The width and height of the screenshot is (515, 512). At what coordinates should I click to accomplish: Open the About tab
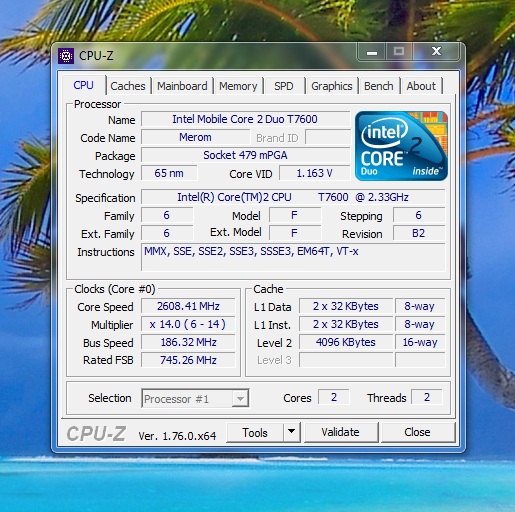pos(421,86)
